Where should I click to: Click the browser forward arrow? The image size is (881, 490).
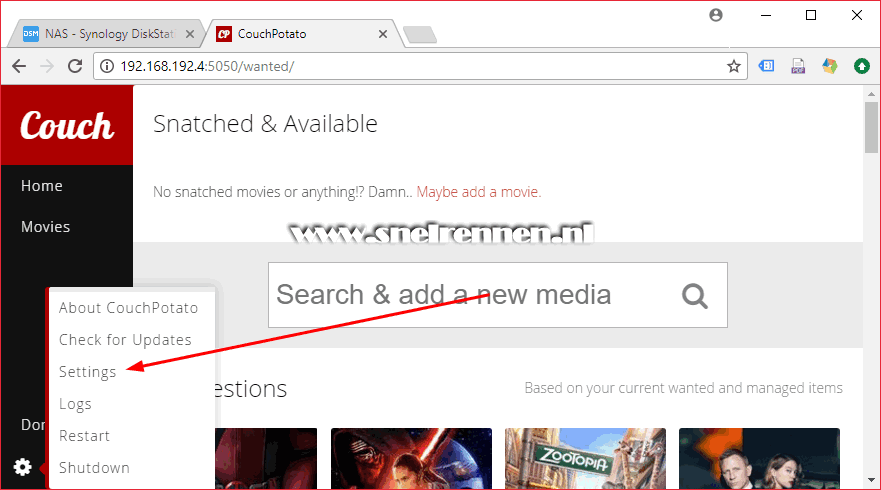tap(47, 66)
